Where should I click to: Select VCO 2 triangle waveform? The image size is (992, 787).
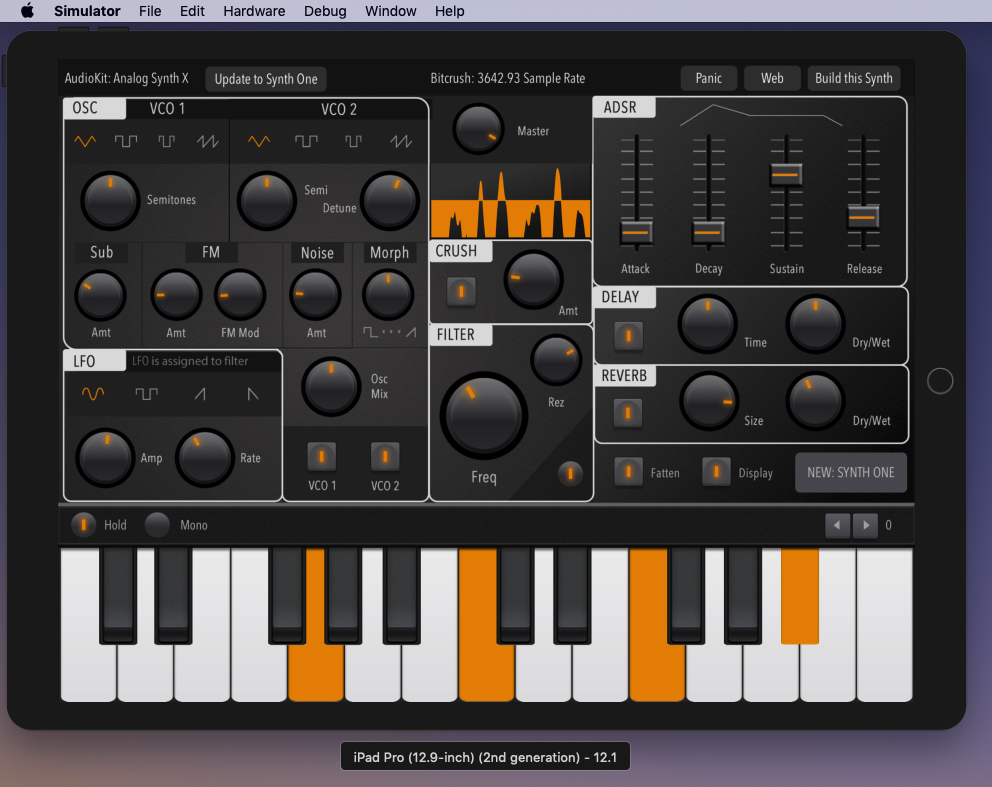(x=259, y=140)
